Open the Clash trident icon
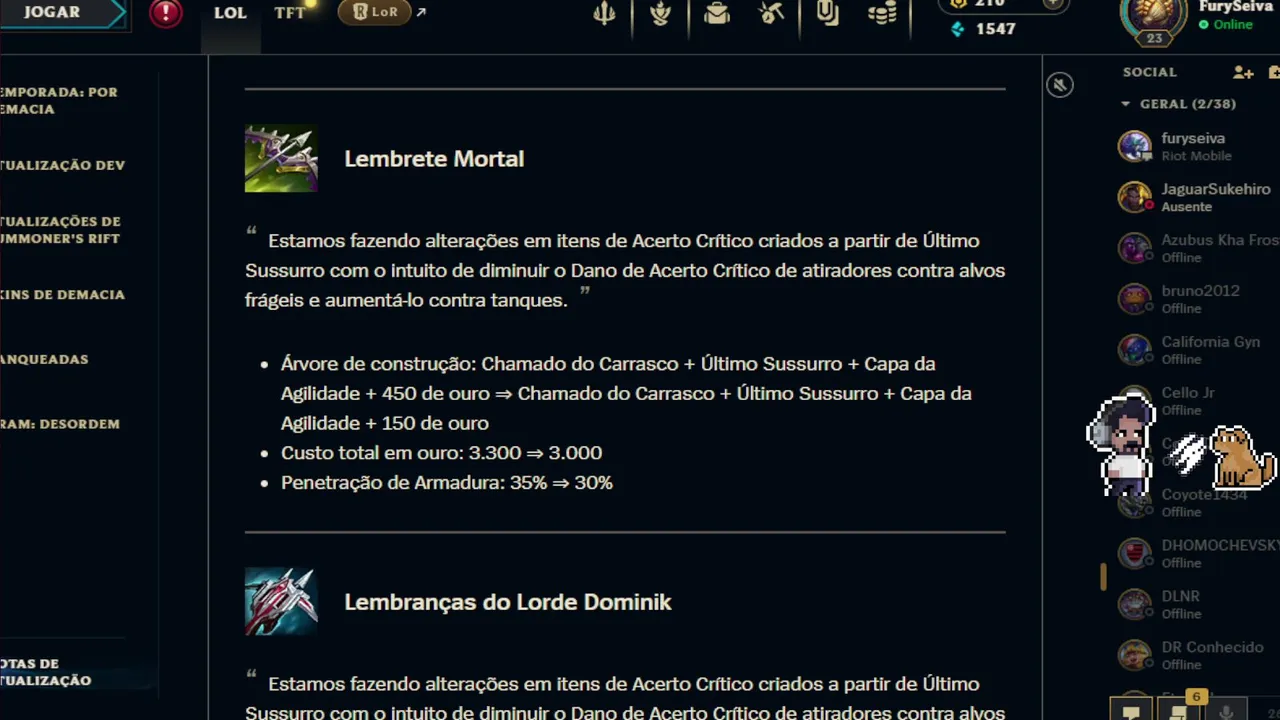The width and height of the screenshot is (1280, 720). pos(604,14)
